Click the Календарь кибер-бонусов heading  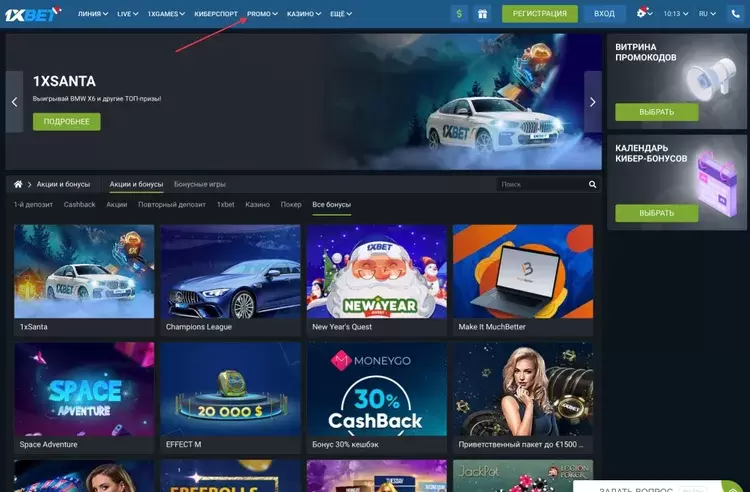pos(651,153)
